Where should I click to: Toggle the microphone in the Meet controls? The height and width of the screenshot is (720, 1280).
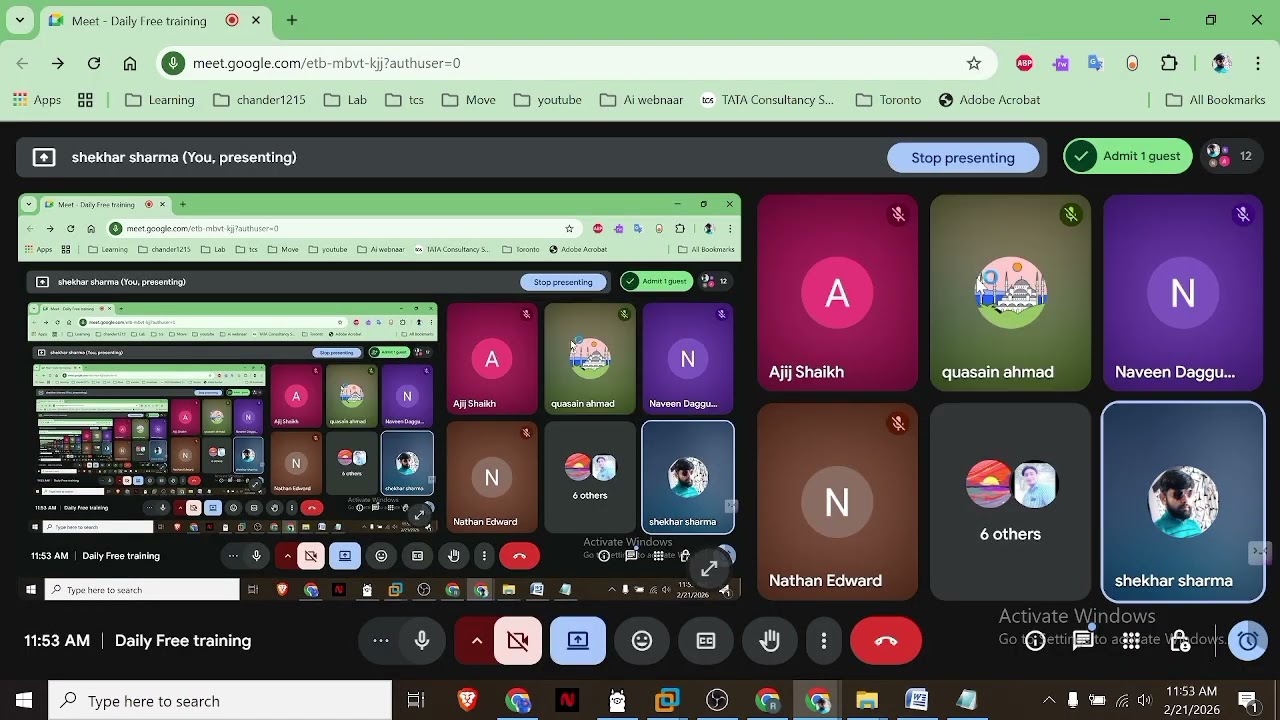click(422, 641)
